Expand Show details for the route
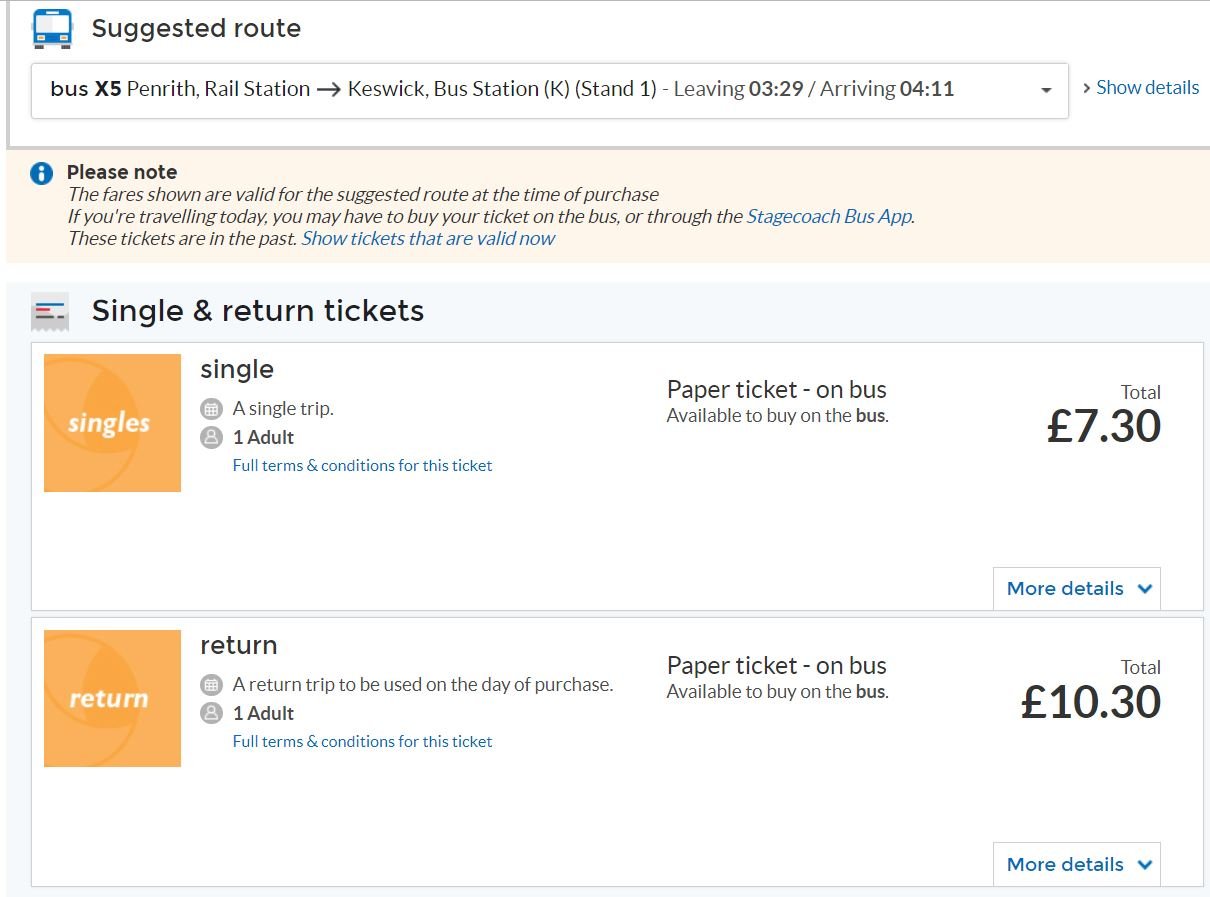The width and height of the screenshot is (1210, 897). [1140, 88]
